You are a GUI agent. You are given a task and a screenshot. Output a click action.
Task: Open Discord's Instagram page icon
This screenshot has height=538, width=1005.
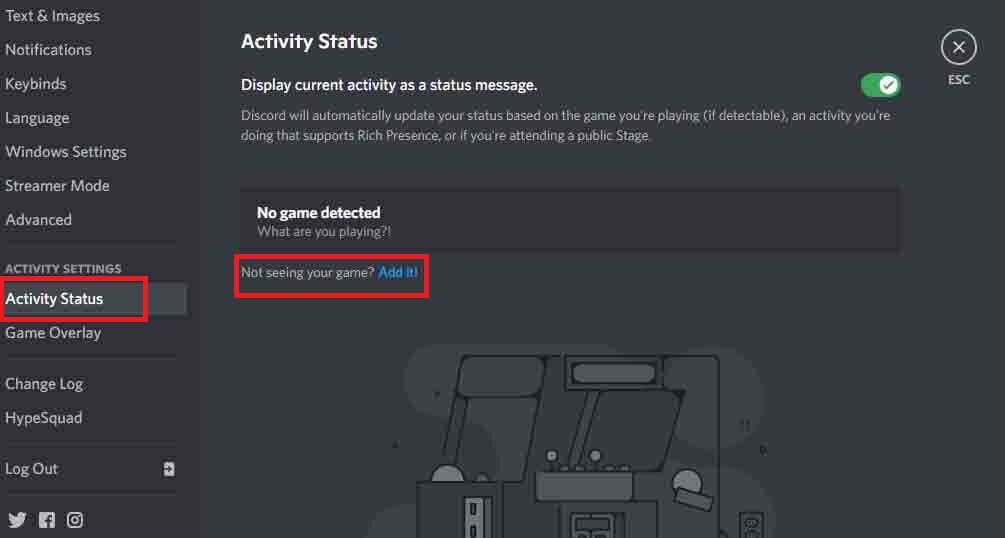pyautogui.click(x=75, y=519)
